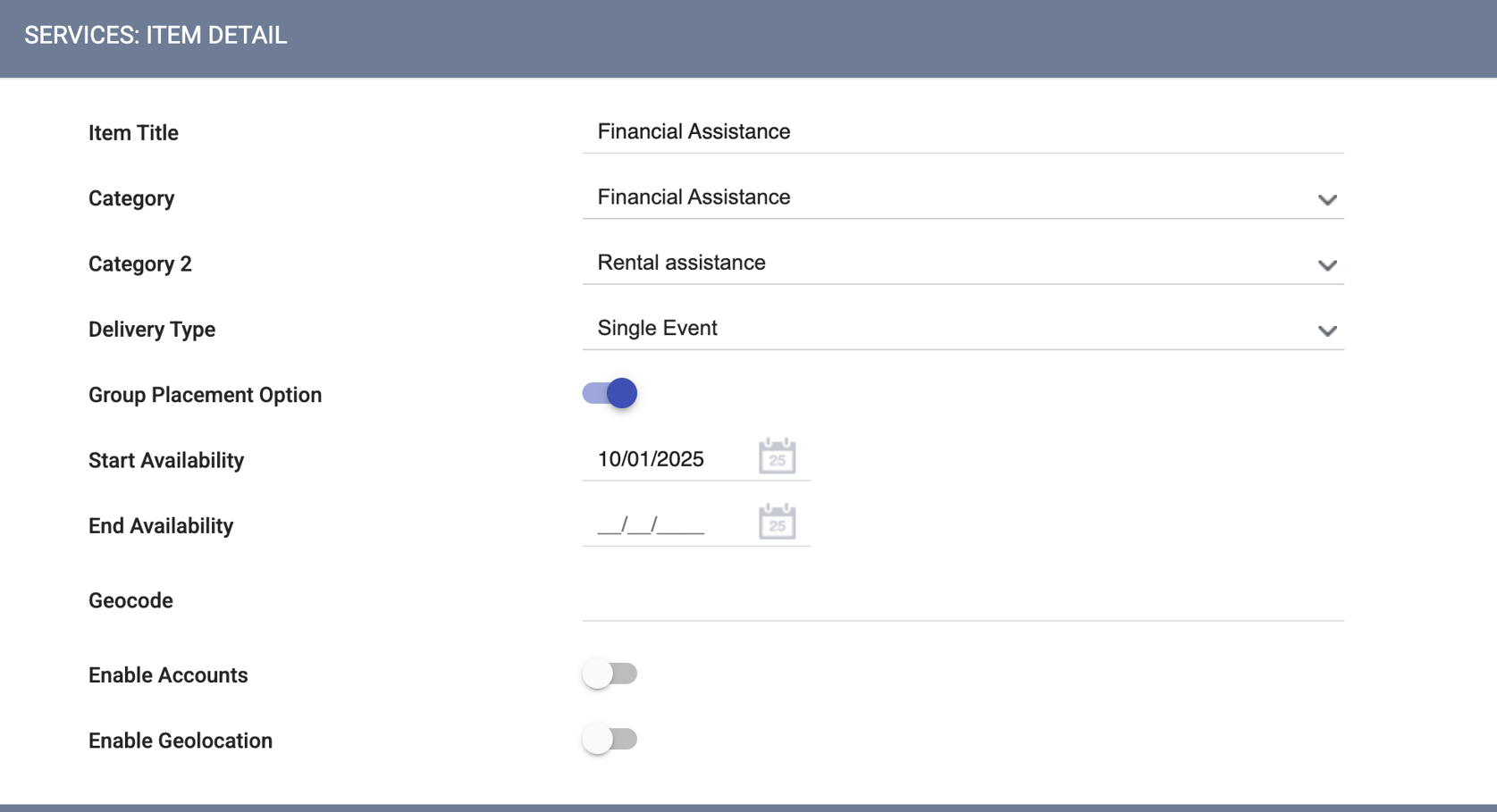The width and height of the screenshot is (1497, 812).
Task: Select the Start Availability date field 10/01/2025
Action: [661, 459]
